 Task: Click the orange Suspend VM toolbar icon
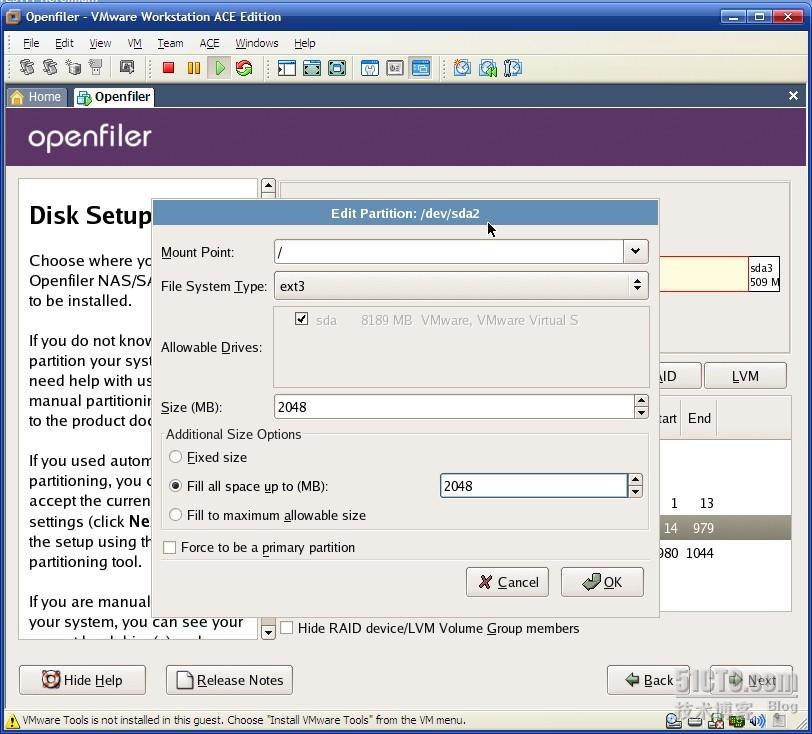click(x=194, y=68)
